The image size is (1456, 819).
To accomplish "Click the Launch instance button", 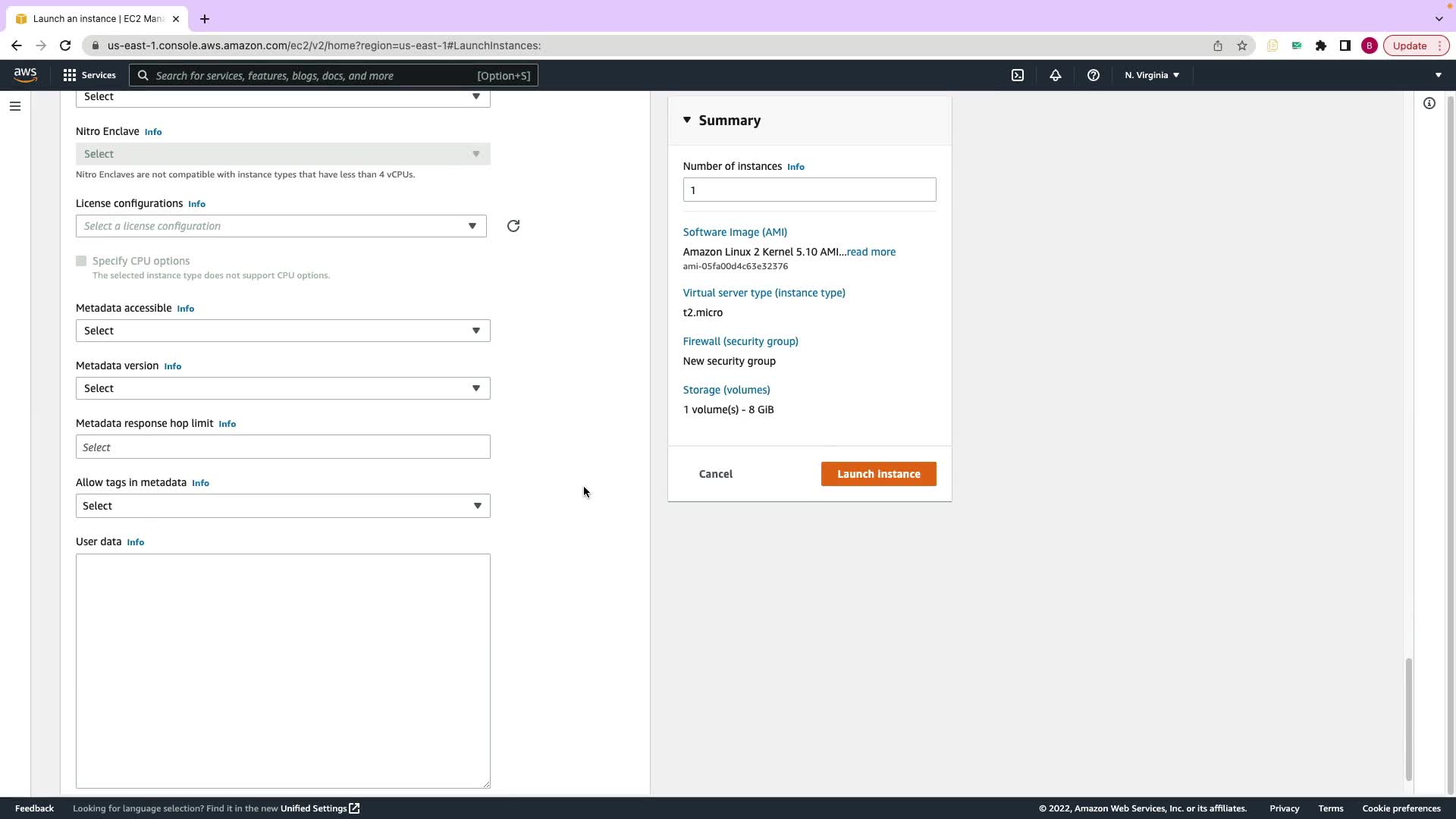I will pyautogui.click(x=878, y=474).
